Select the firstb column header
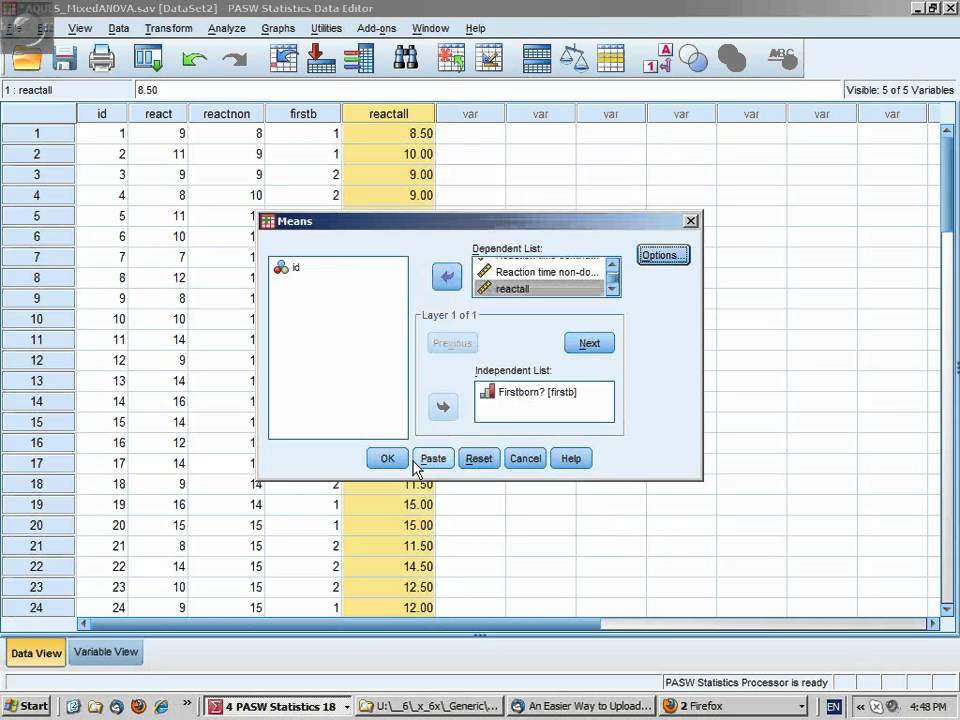 click(x=303, y=114)
